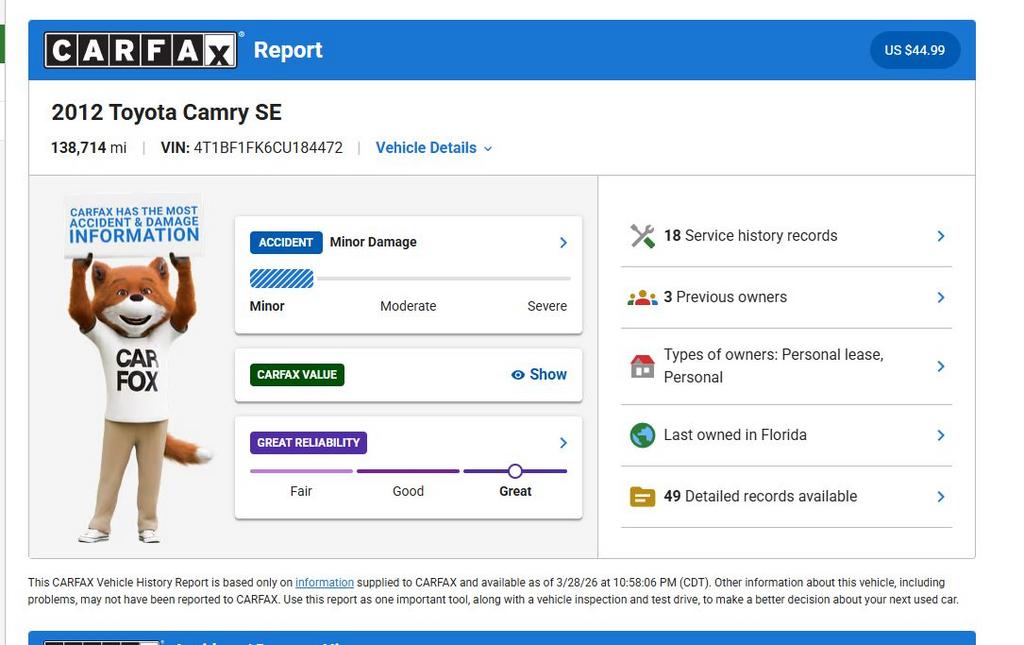This screenshot has width=1024, height=645.
Task: Expand the Minor Damage accident section
Action: pos(562,242)
